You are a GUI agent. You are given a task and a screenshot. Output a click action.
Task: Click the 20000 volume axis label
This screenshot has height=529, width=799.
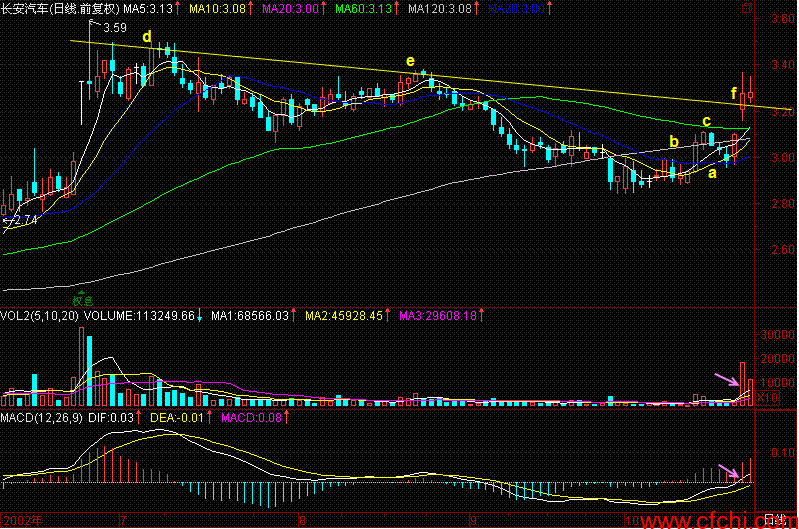pyautogui.click(x=778, y=359)
